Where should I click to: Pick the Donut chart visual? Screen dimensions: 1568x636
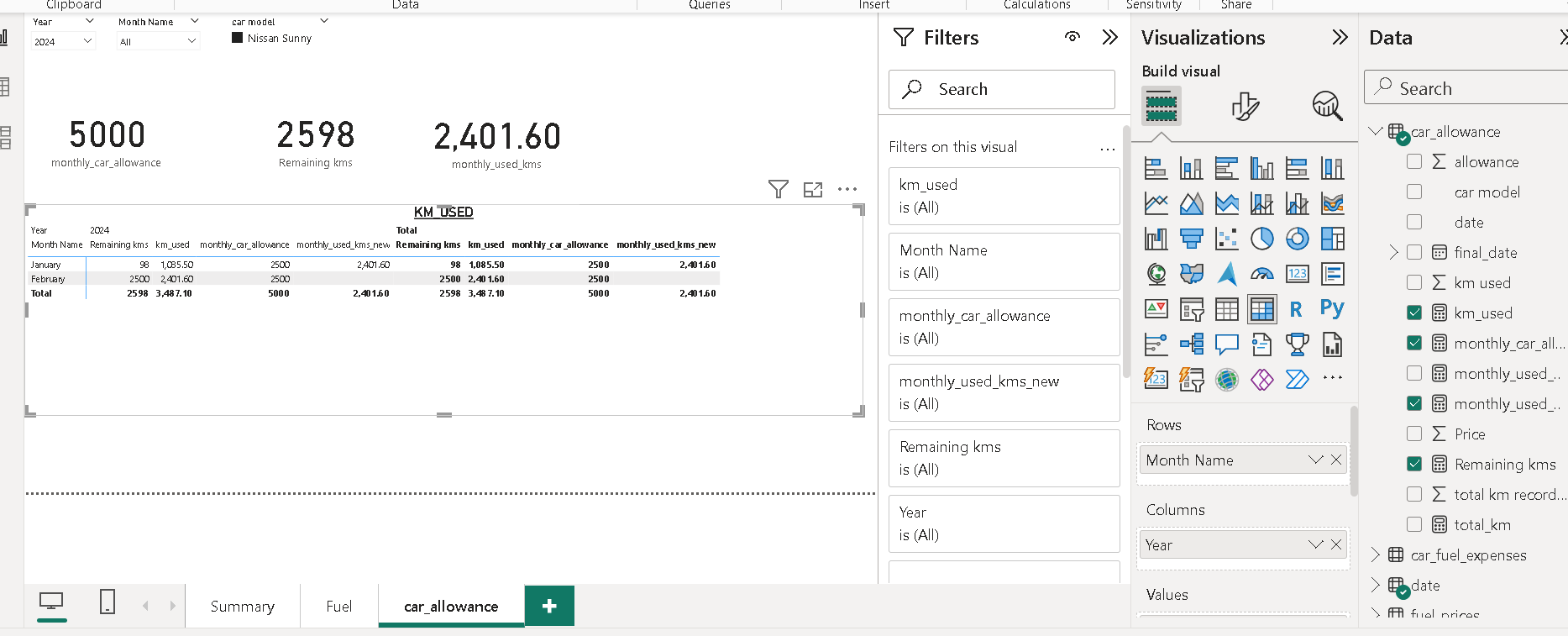[x=1297, y=239]
